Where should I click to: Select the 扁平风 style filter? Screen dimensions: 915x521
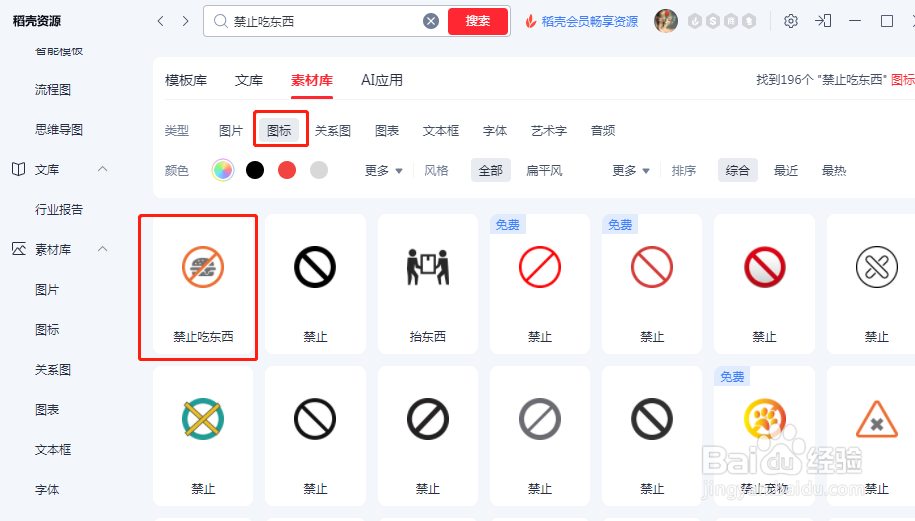(544, 170)
